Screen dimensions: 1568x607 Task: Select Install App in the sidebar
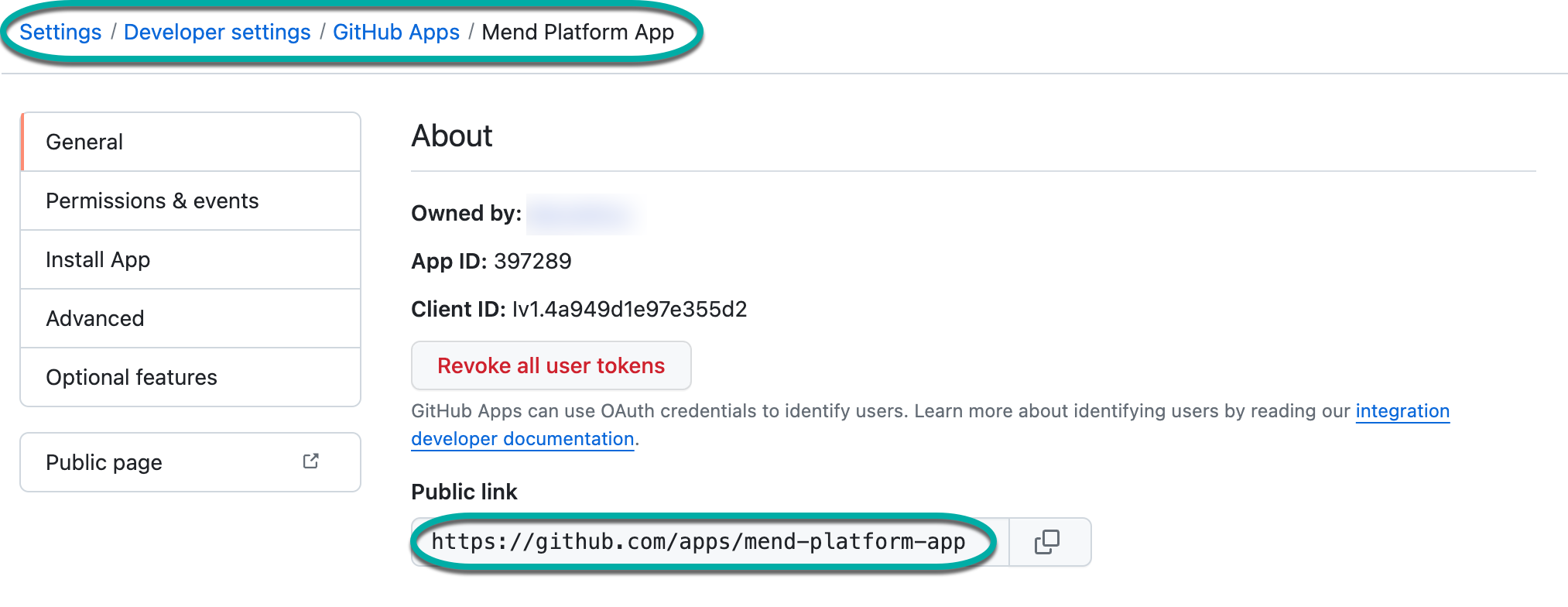98,259
